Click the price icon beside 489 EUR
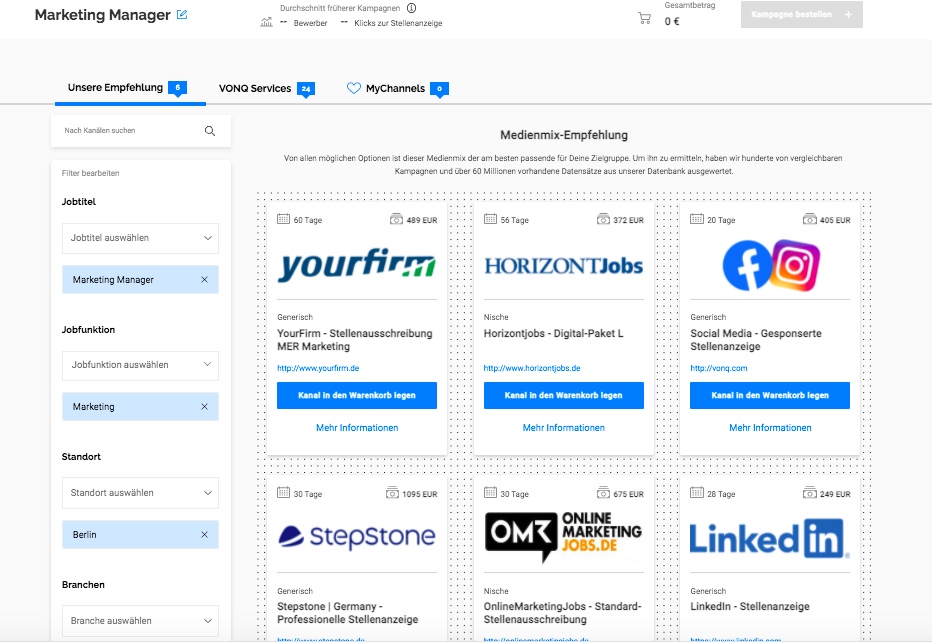932x642 pixels. (396, 219)
